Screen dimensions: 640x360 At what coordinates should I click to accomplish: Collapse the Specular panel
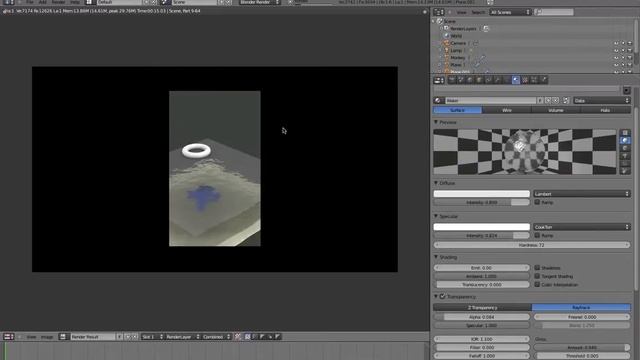point(436,216)
